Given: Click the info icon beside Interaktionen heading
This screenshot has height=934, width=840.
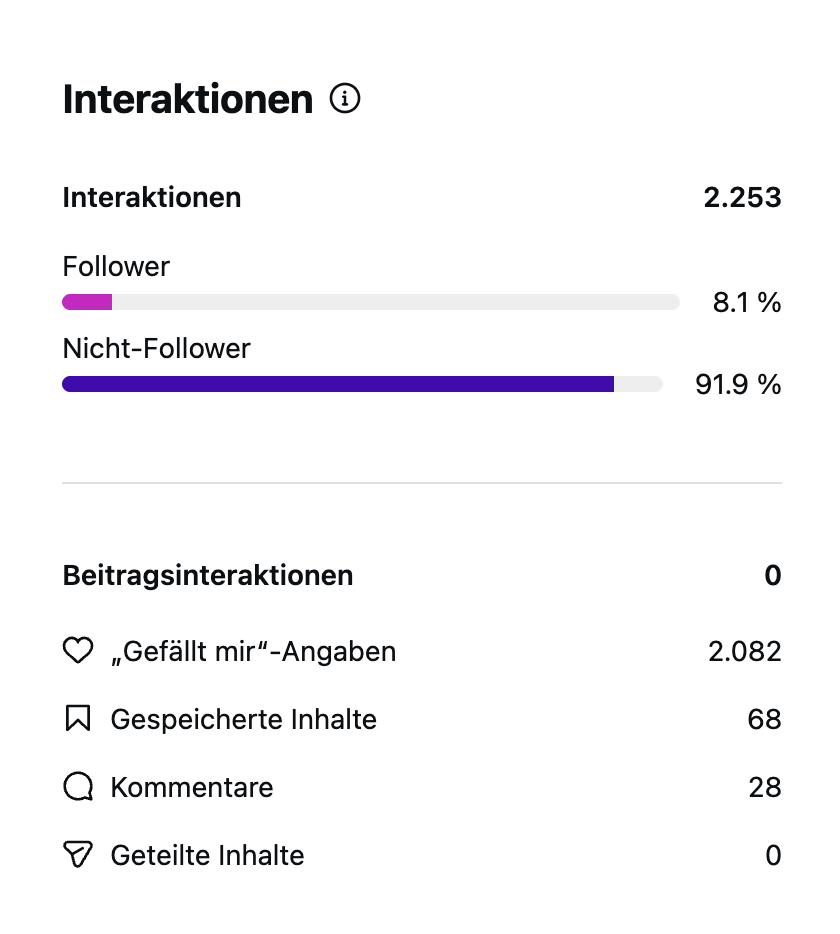Looking at the screenshot, I should (x=345, y=99).
